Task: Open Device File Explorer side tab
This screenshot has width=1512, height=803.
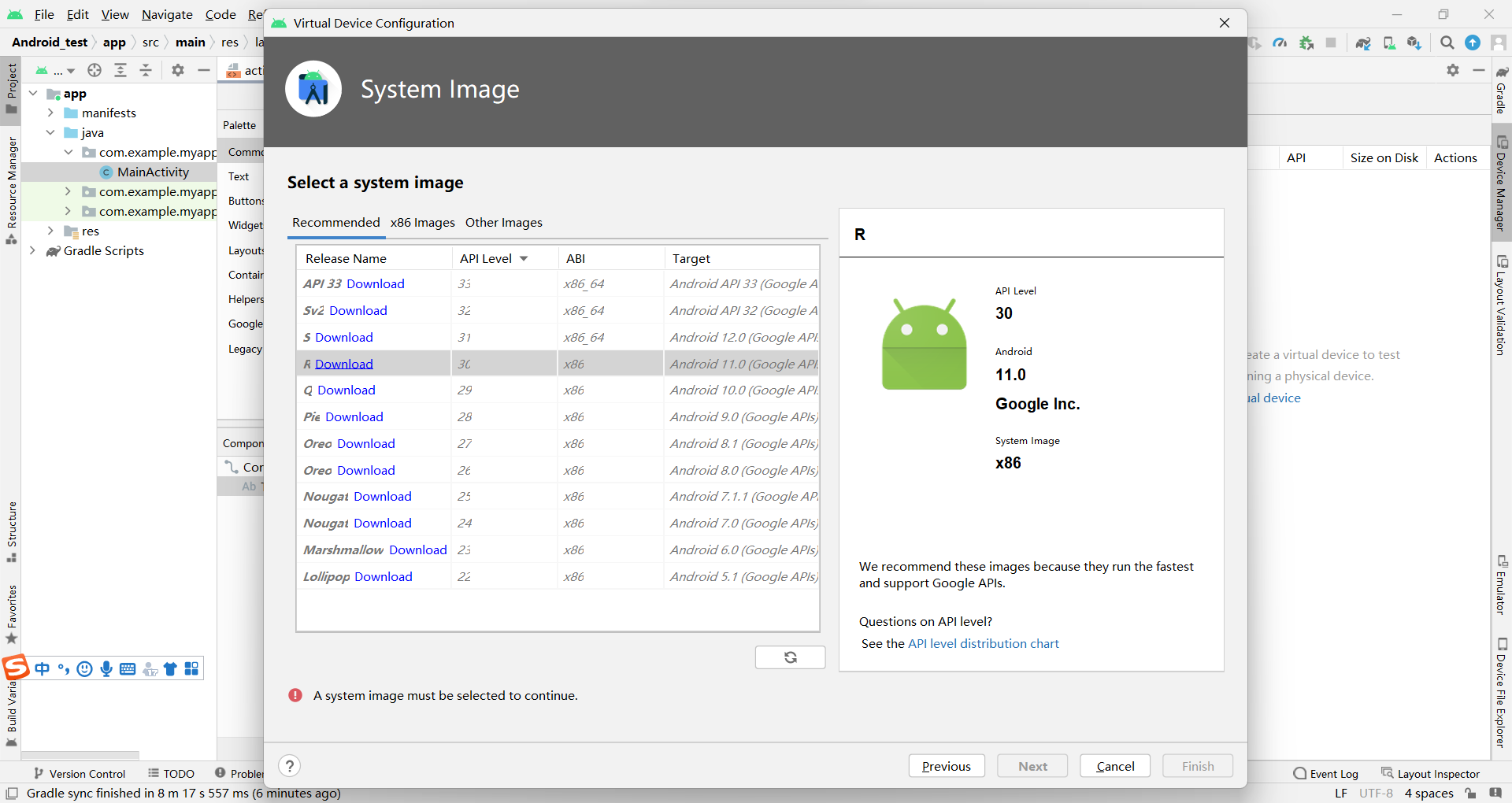Action: click(1501, 693)
